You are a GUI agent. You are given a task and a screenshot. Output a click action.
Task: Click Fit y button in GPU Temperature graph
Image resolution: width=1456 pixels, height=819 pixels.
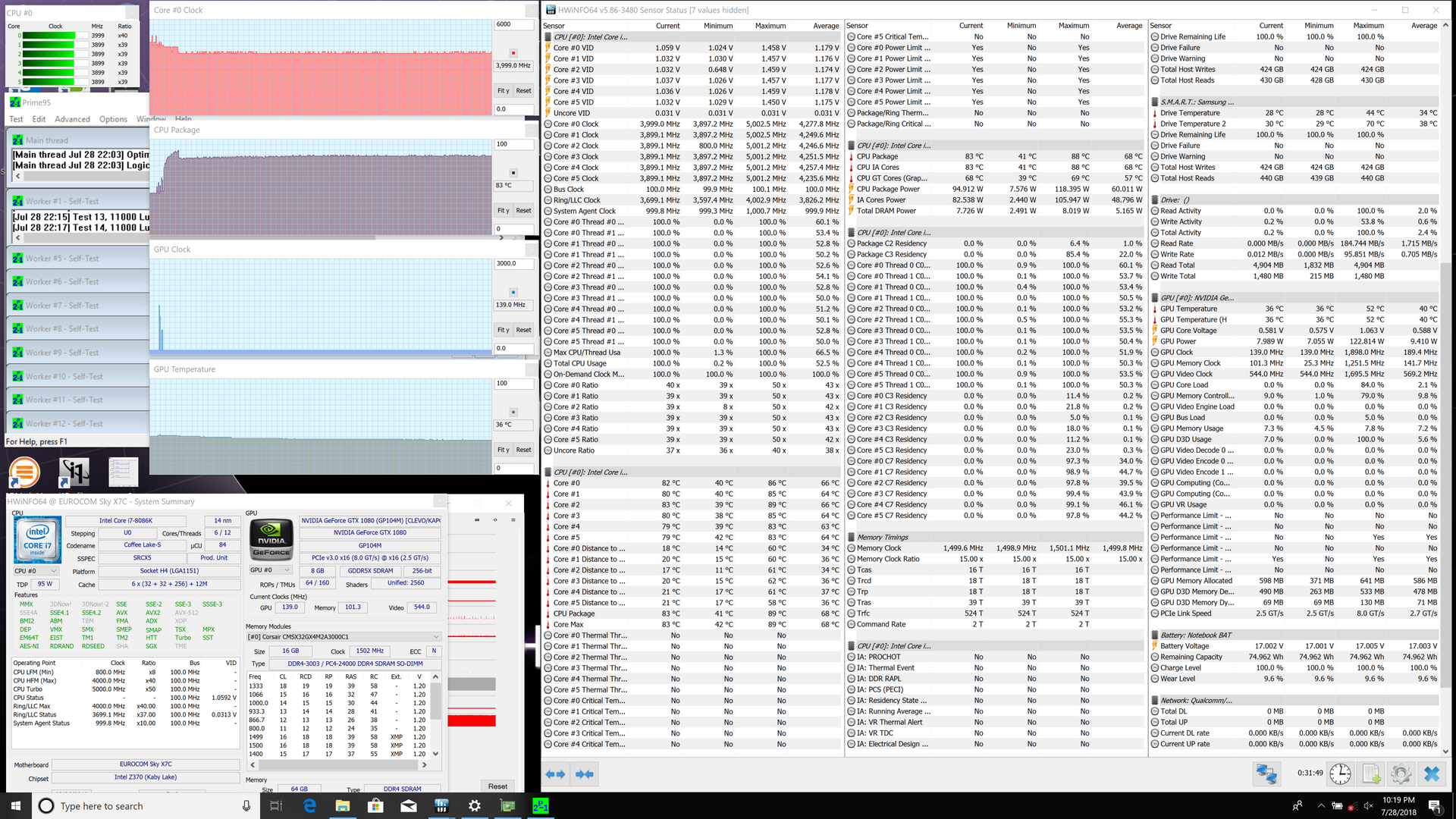click(503, 450)
